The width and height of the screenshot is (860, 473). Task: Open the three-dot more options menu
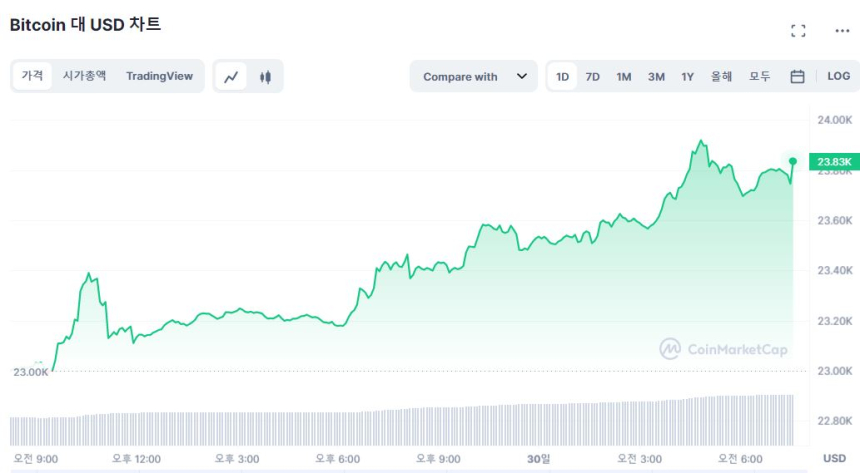pos(841,31)
